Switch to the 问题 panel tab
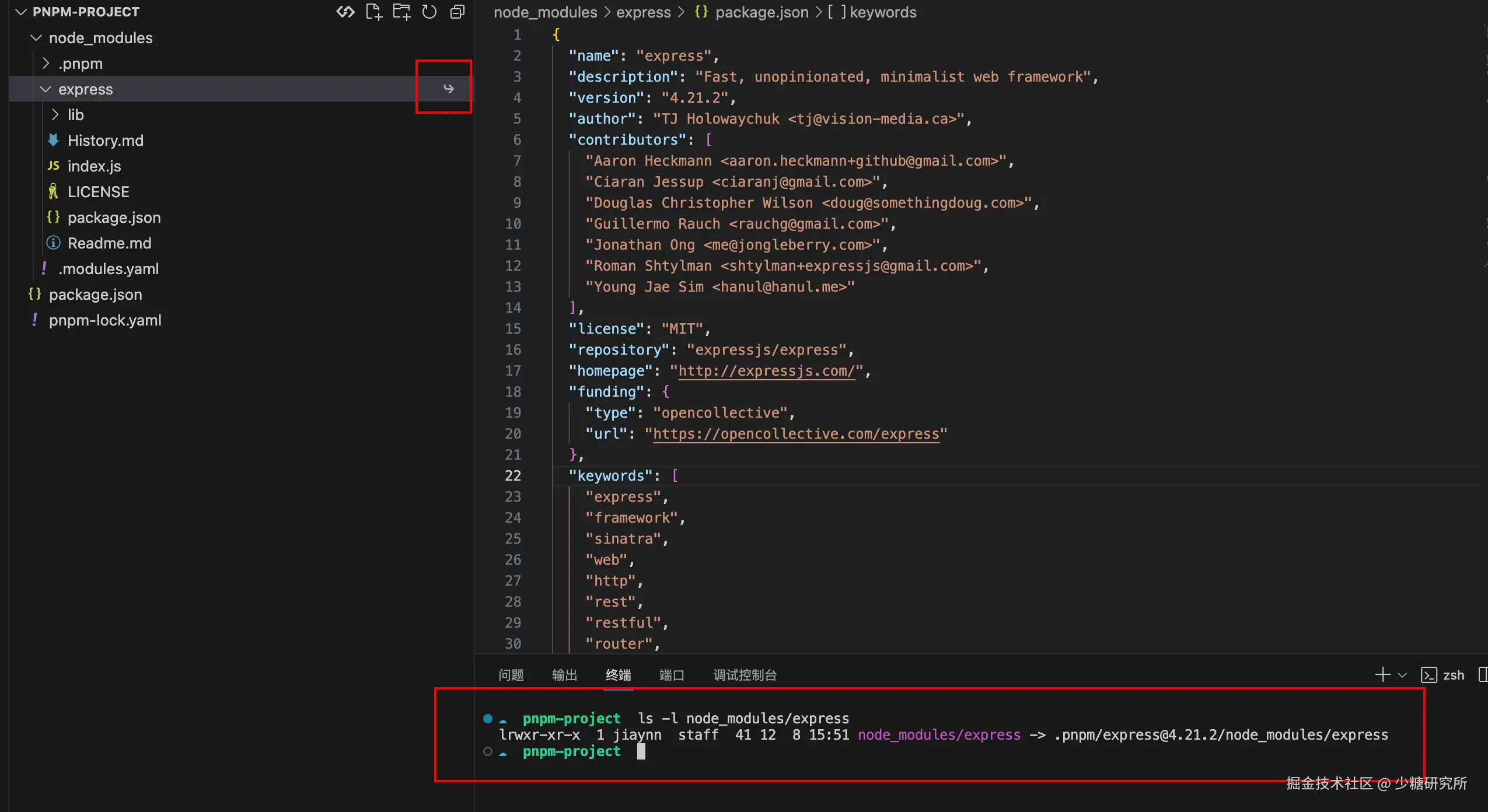Viewport: 1488px width, 812px height. pos(511,675)
